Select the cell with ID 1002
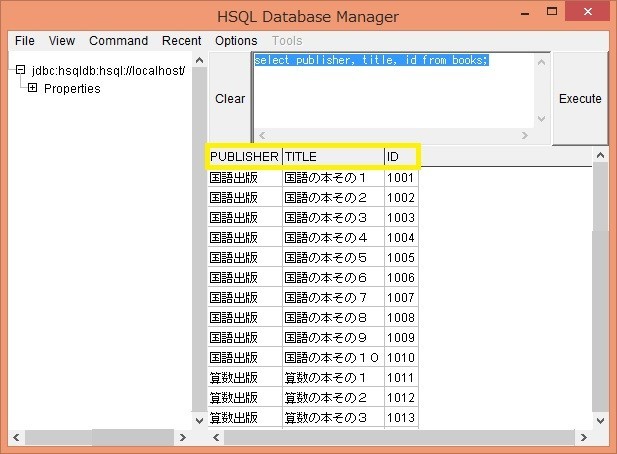Viewport: 617px width, 454px height. tap(401, 197)
